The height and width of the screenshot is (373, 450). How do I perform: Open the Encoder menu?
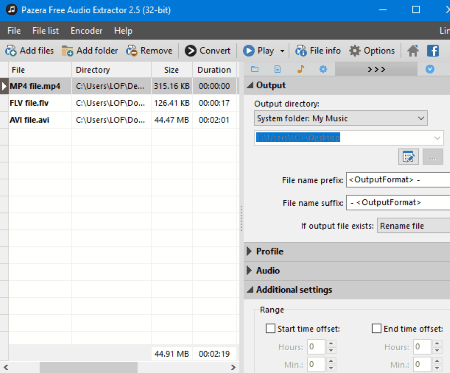pos(86,31)
